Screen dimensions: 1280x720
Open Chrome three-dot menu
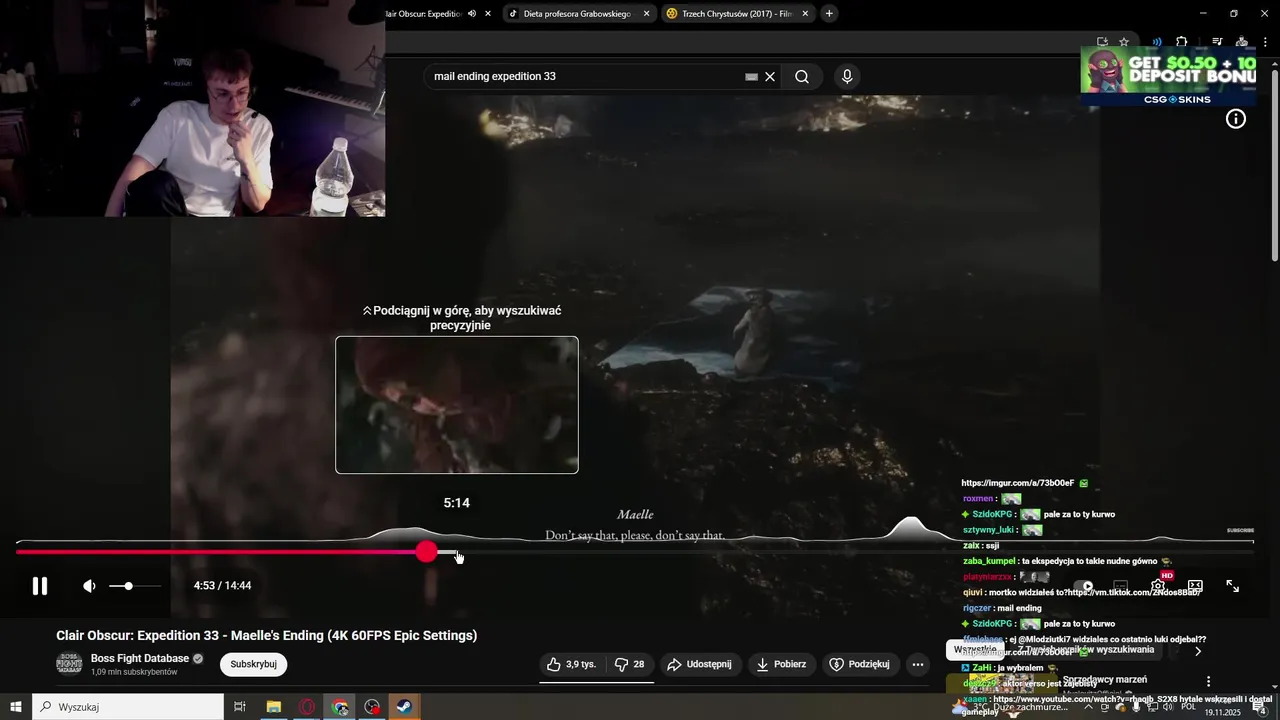1266,42
